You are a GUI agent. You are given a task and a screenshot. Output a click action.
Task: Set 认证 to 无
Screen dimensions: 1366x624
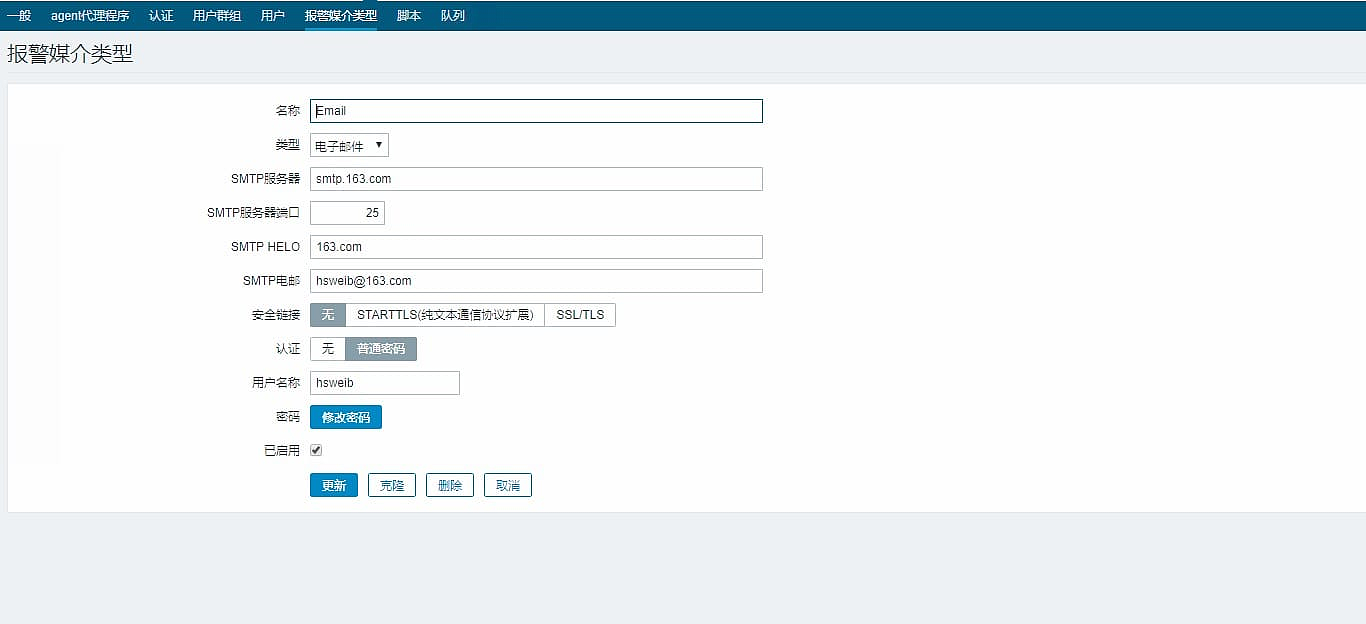(328, 349)
